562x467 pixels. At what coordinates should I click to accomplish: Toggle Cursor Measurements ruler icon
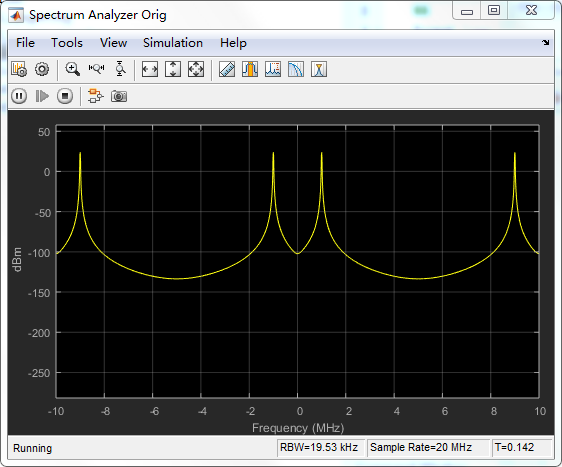coord(227,69)
